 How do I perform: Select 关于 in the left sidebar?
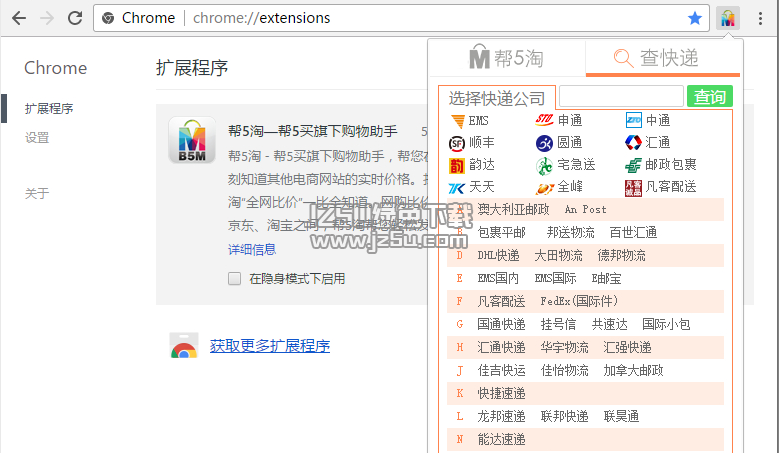(37, 193)
